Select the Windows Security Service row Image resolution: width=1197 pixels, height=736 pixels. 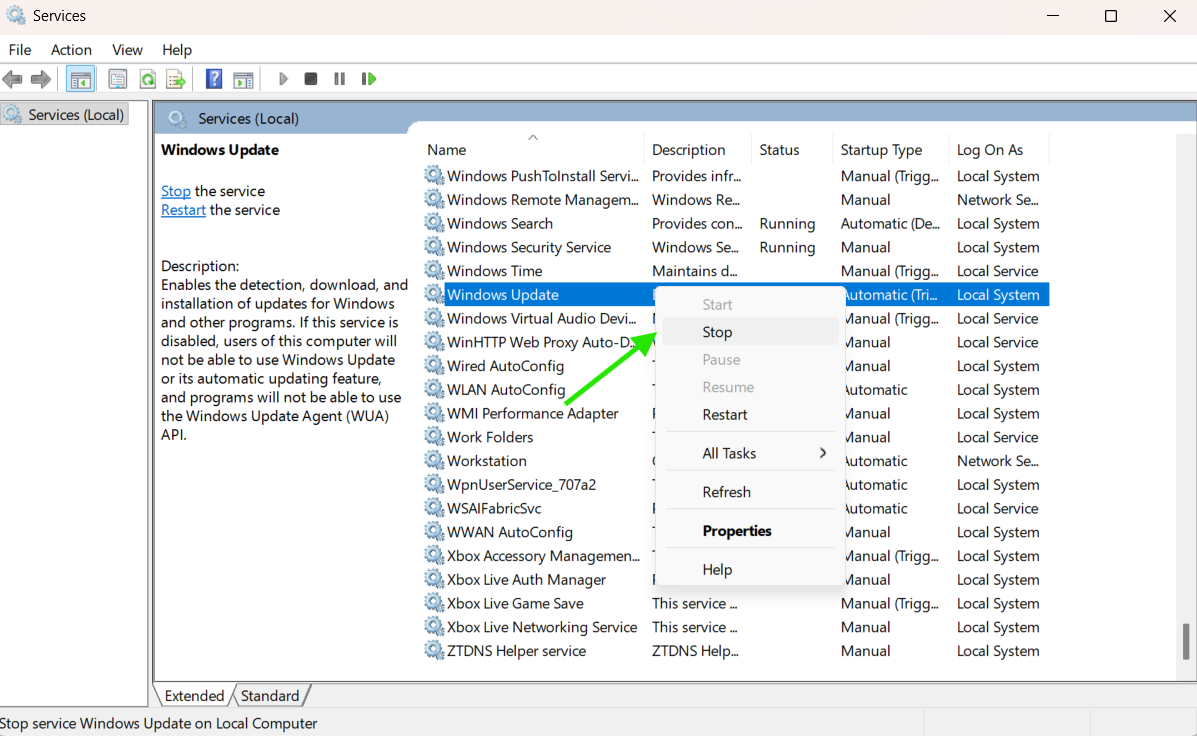coord(737,247)
